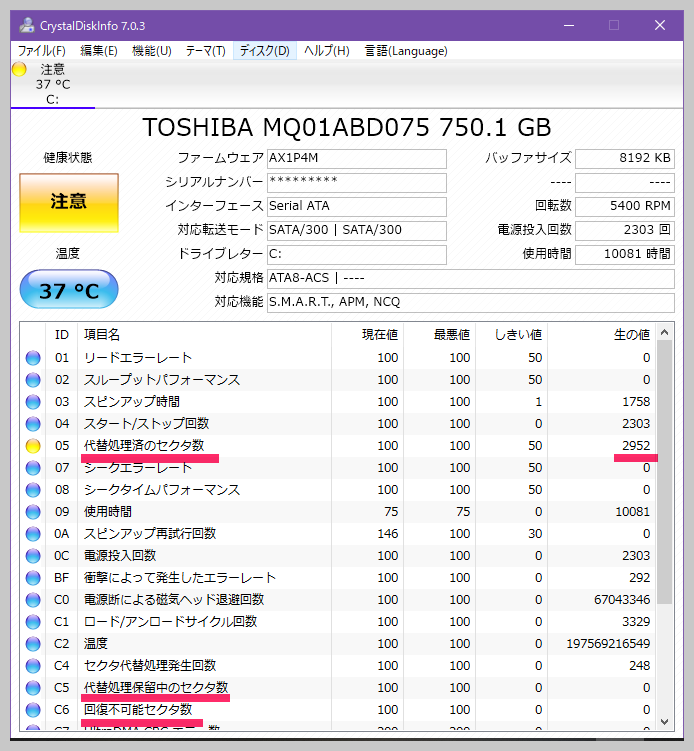Click the 生の値 column header

(x=602, y=334)
